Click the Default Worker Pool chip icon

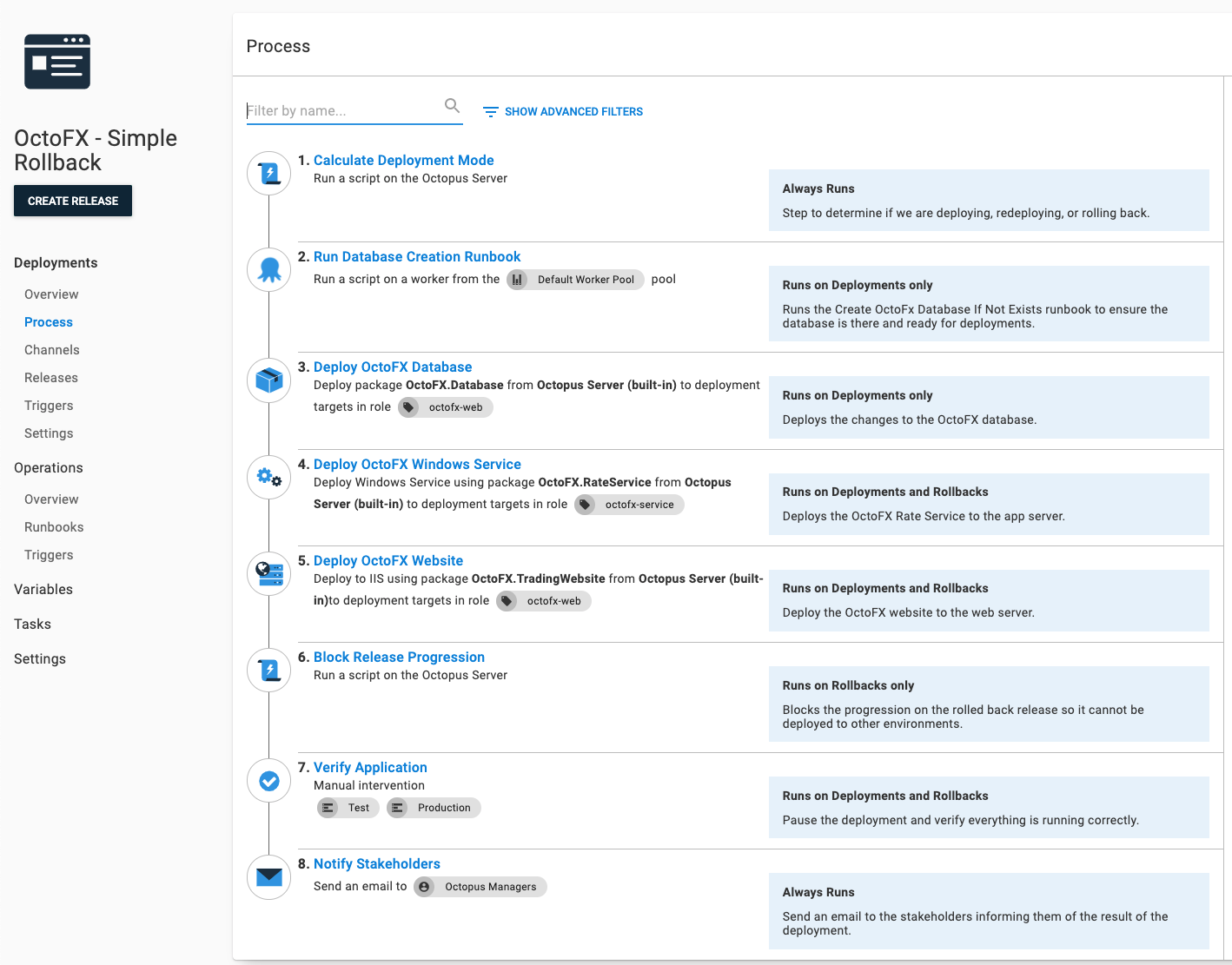click(518, 279)
